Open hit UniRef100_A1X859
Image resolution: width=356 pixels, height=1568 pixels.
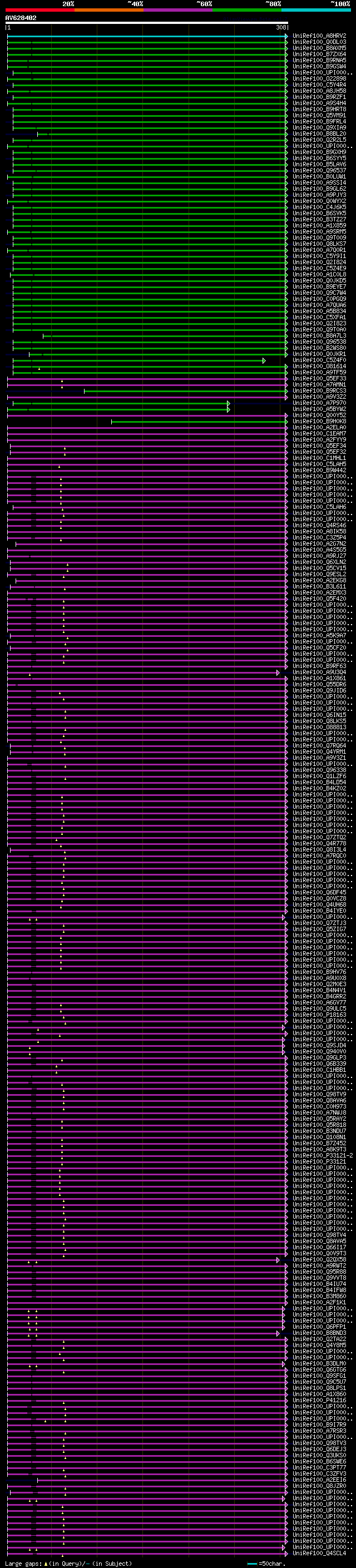[319, 225]
